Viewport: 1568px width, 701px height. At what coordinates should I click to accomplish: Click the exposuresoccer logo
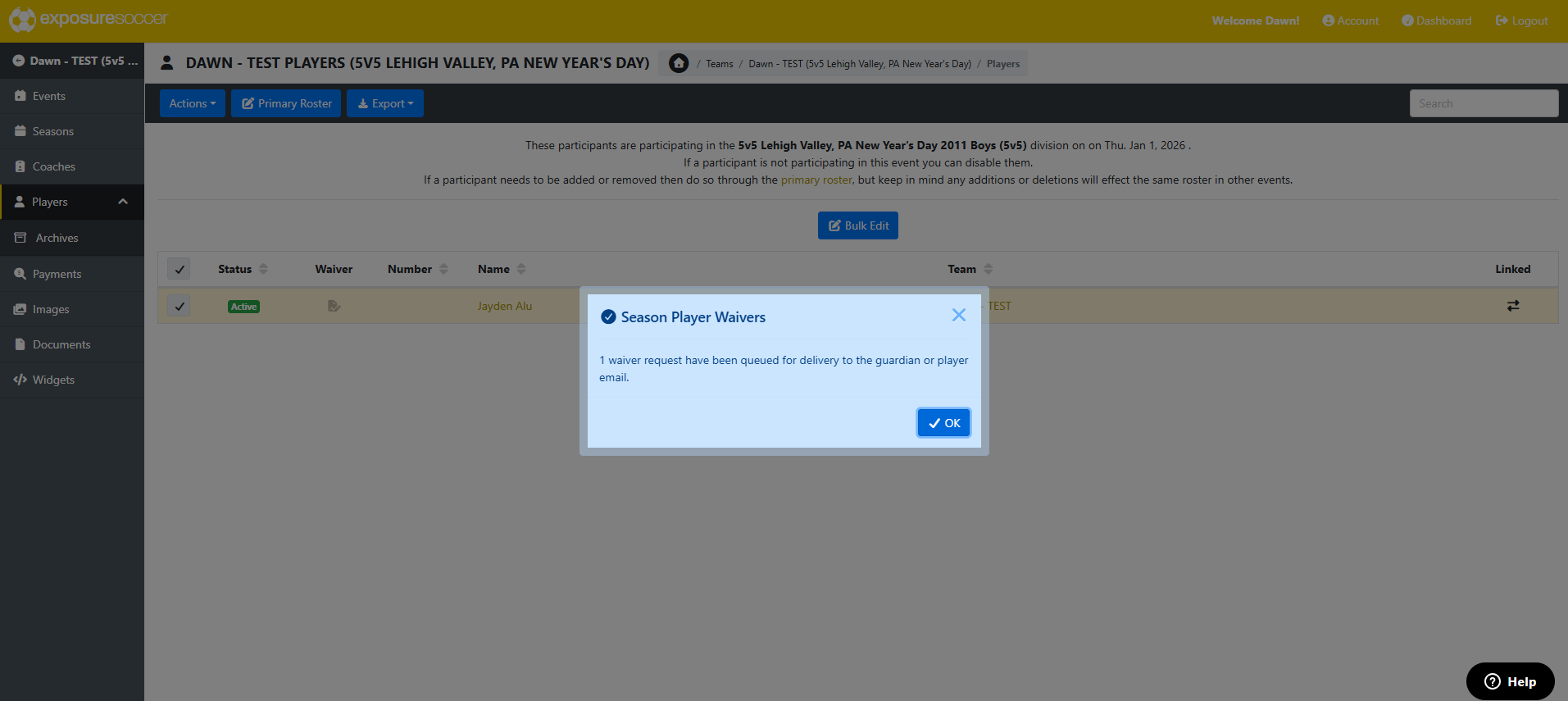[89, 20]
